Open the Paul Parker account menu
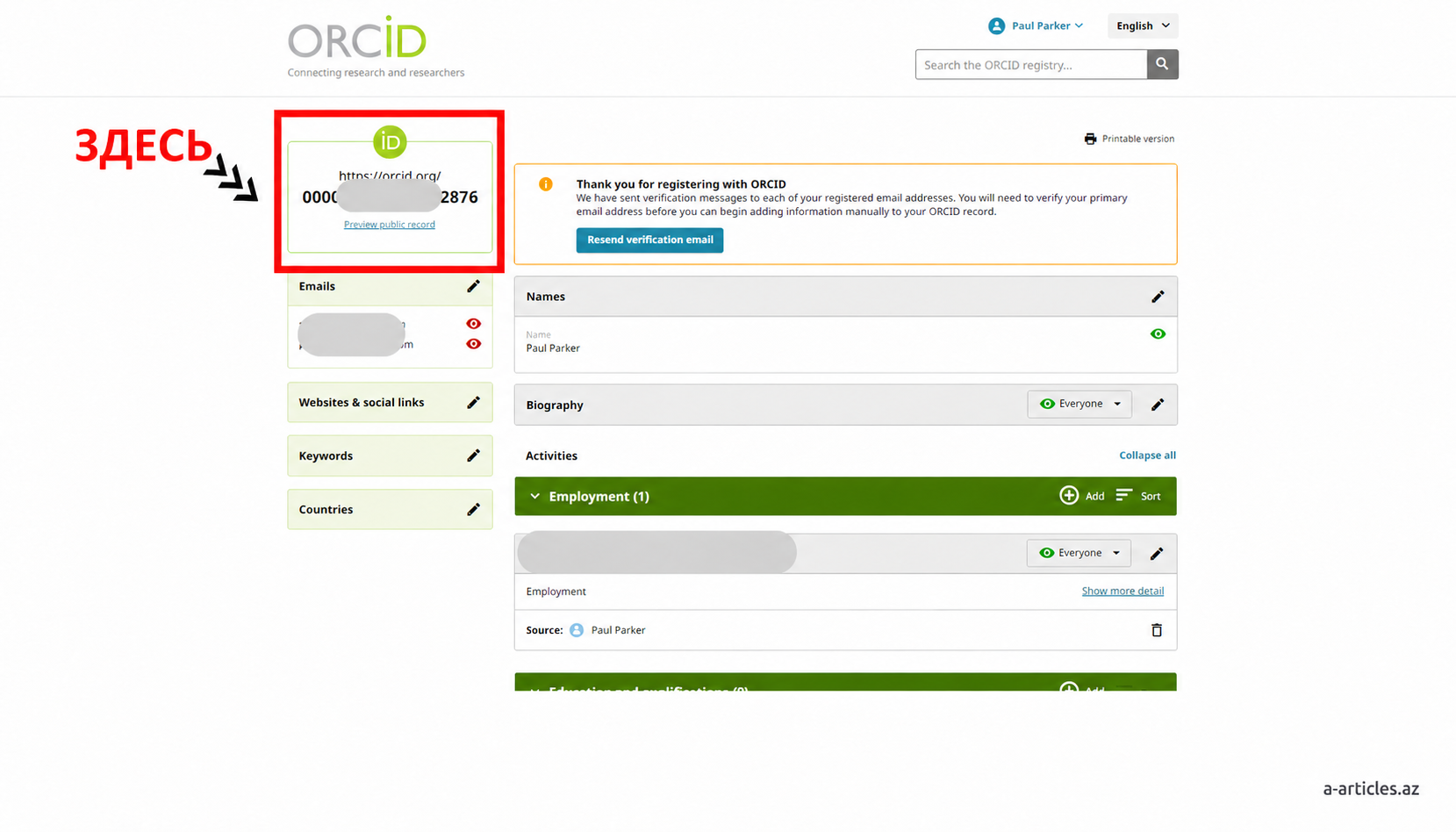This screenshot has width=1456, height=832. pyautogui.click(x=1036, y=25)
